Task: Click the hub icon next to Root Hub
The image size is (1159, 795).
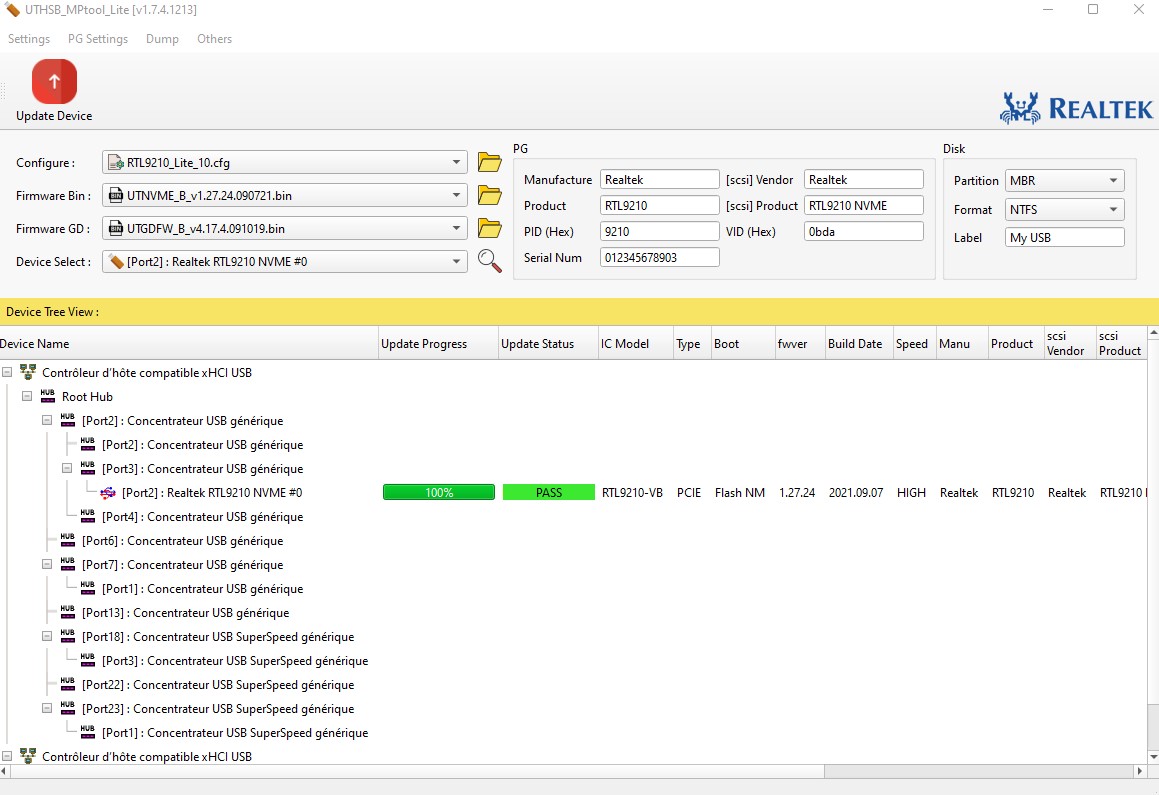Action: click(48, 397)
